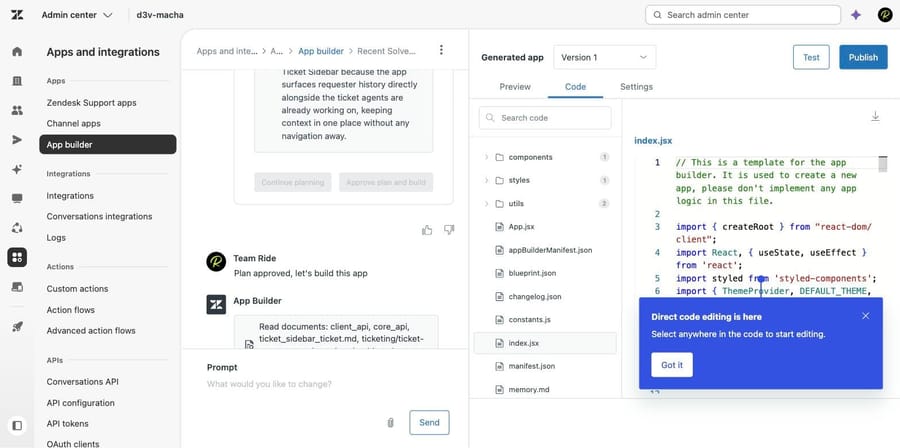This screenshot has width=900, height=448.
Task: Switch to the Preview tab
Action: pyautogui.click(x=515, y=87)
